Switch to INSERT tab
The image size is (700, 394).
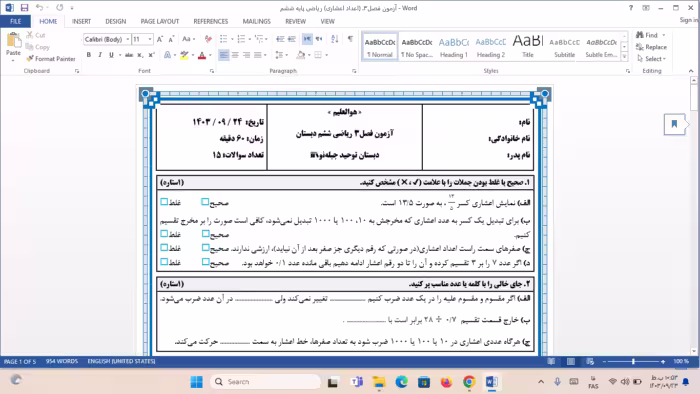coord(81,21)
